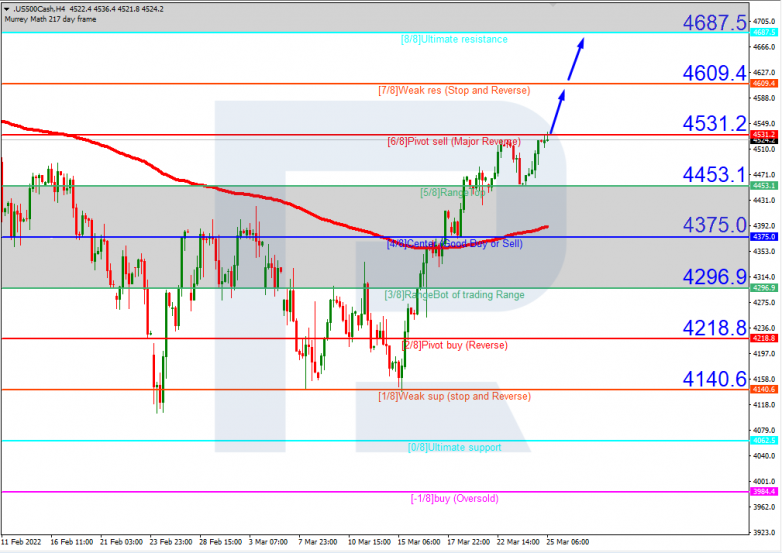Click the 4705.0 price scale value
This screenshot has width=782, height=553.
pyautogui.click(x=764, y=21)
